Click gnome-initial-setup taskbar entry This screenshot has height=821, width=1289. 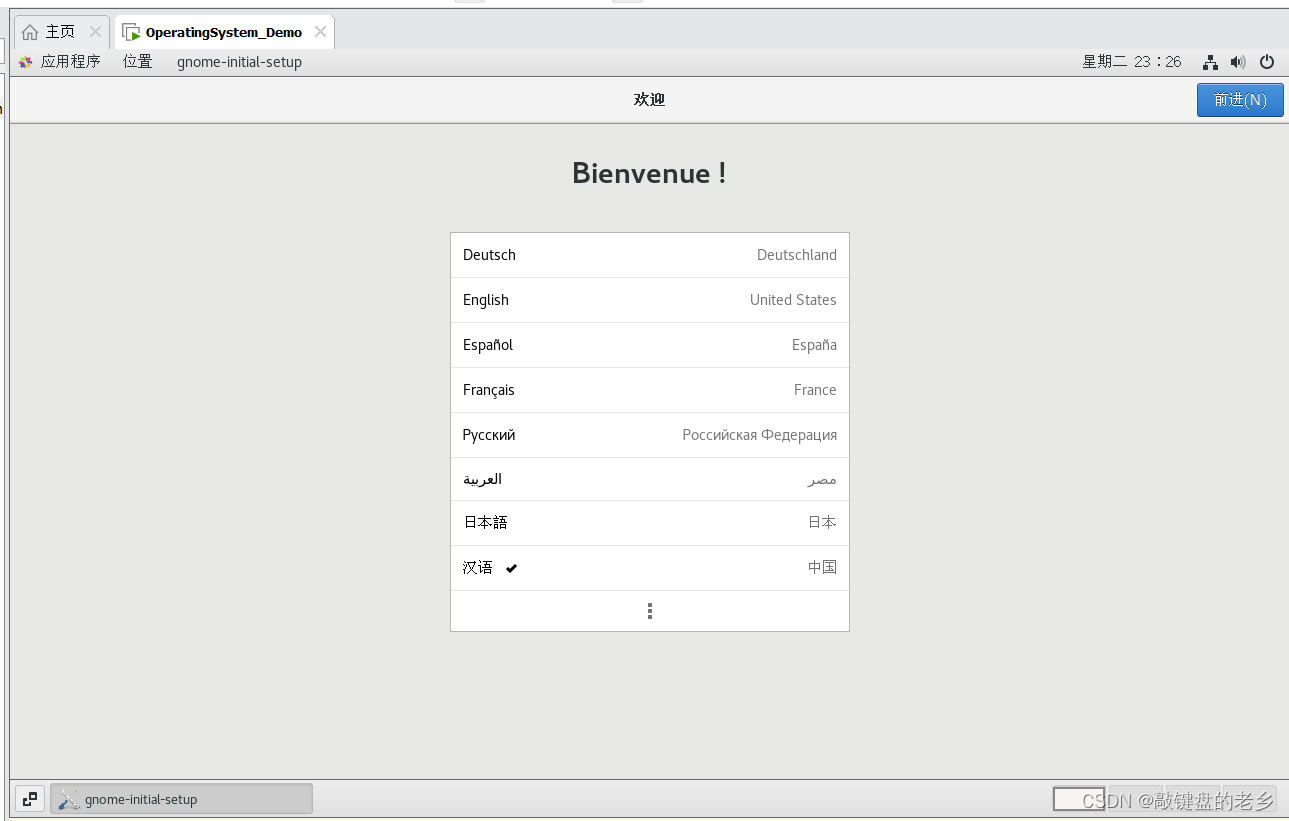181,799
